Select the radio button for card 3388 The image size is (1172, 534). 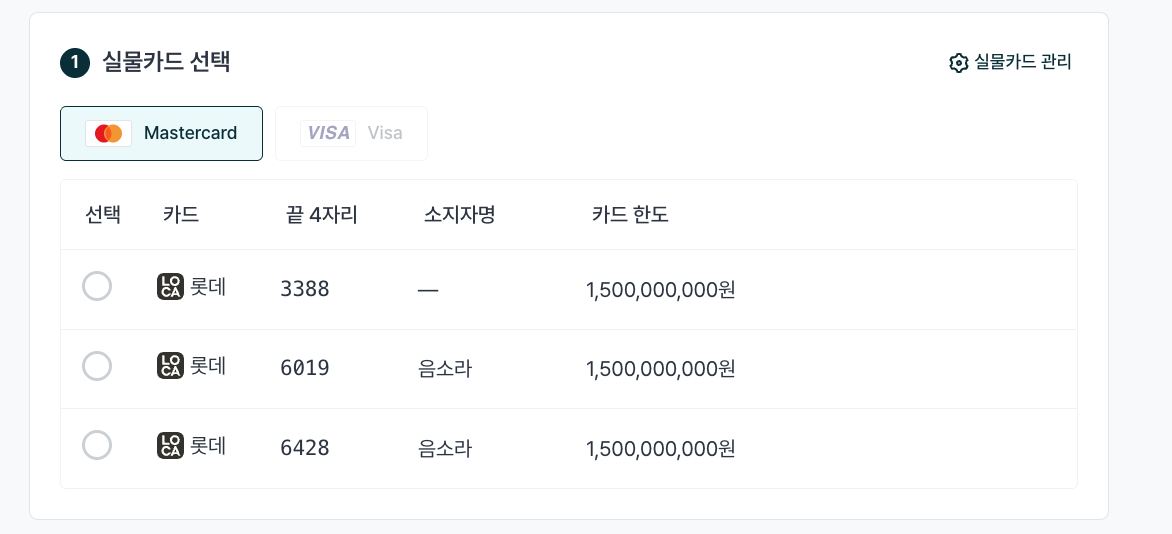(97, 286)
